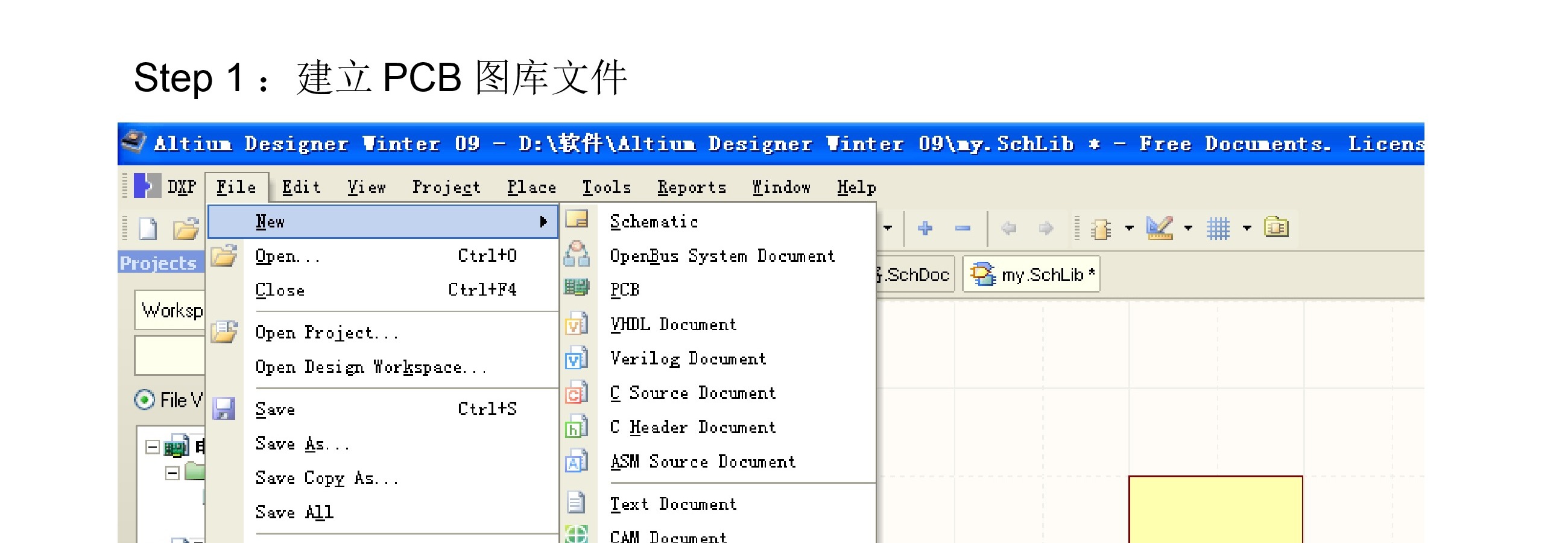Click the grid settings toolbar icon
This screenshot has height=543, width=1568.
(1219, 229)
